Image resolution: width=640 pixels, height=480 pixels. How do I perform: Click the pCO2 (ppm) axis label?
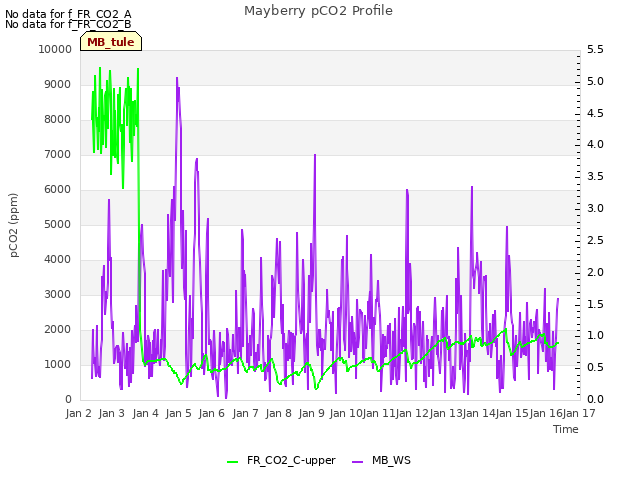(x=14, y=225)
